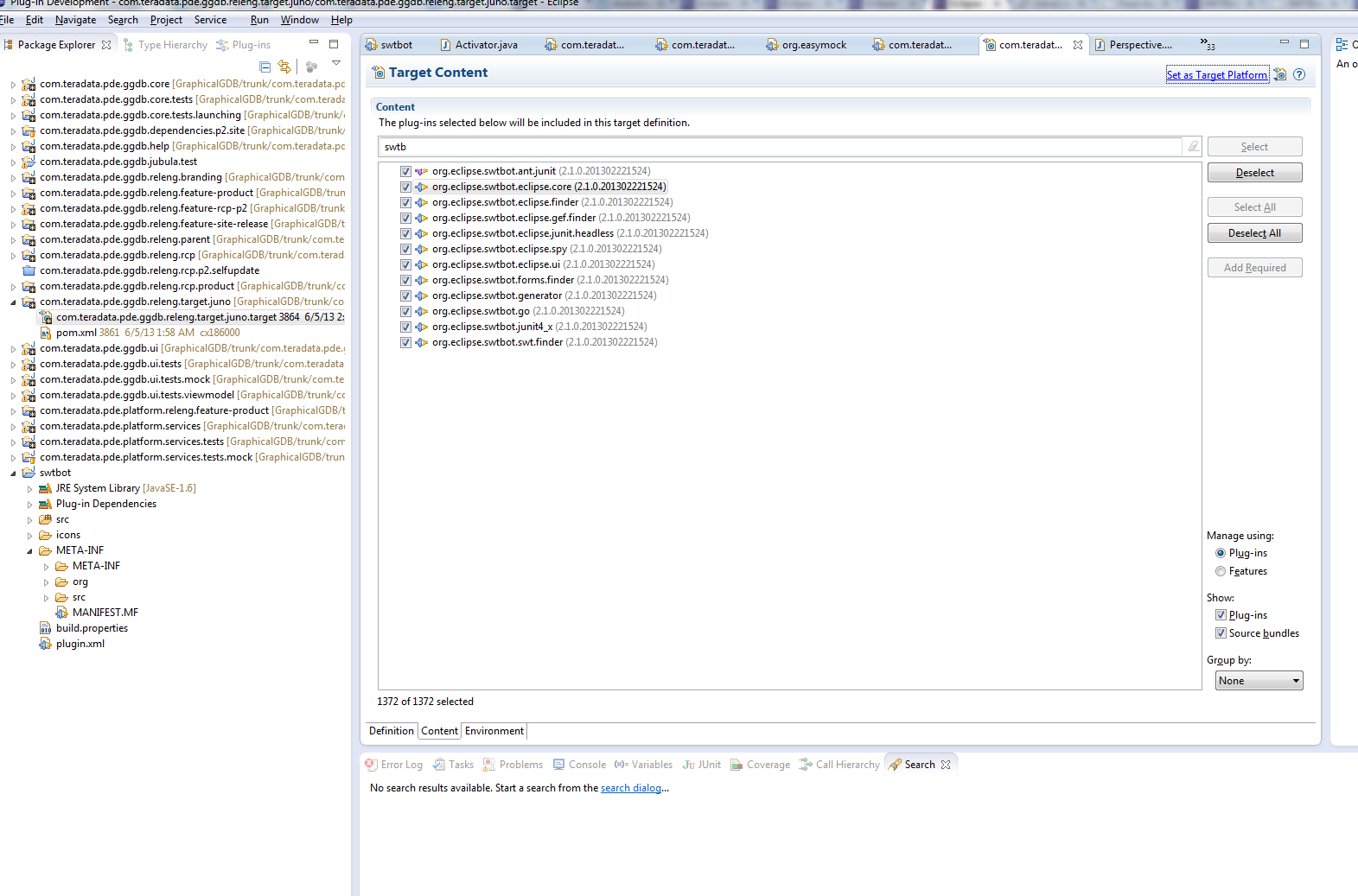Click JRE System Library icon
The height and width of the screenshot is (896, 1358).
coord(45,488)
